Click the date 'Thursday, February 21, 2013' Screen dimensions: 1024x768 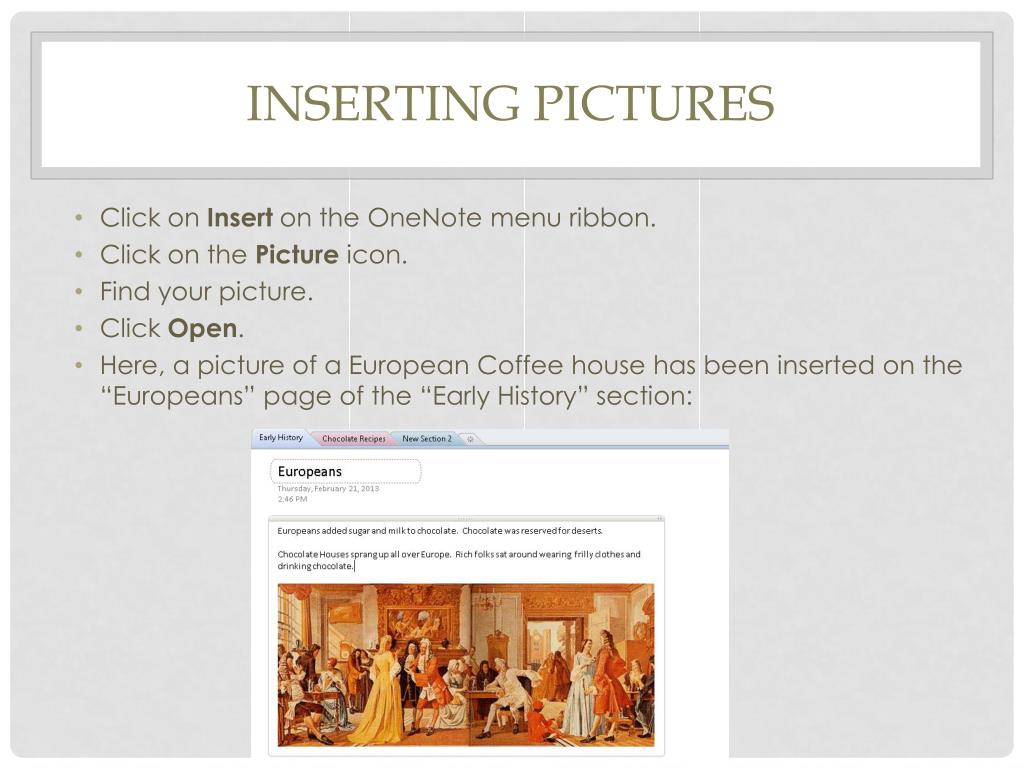328,488
